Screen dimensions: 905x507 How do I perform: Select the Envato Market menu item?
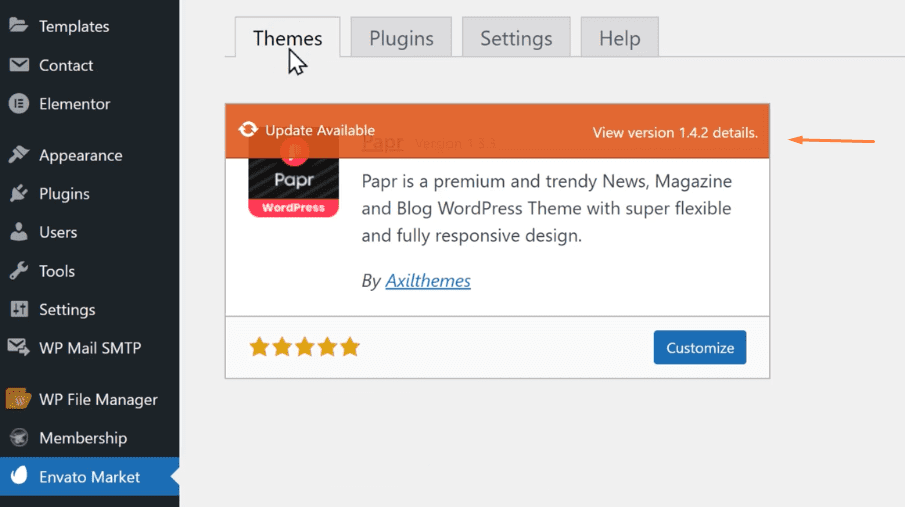(89, 476)
